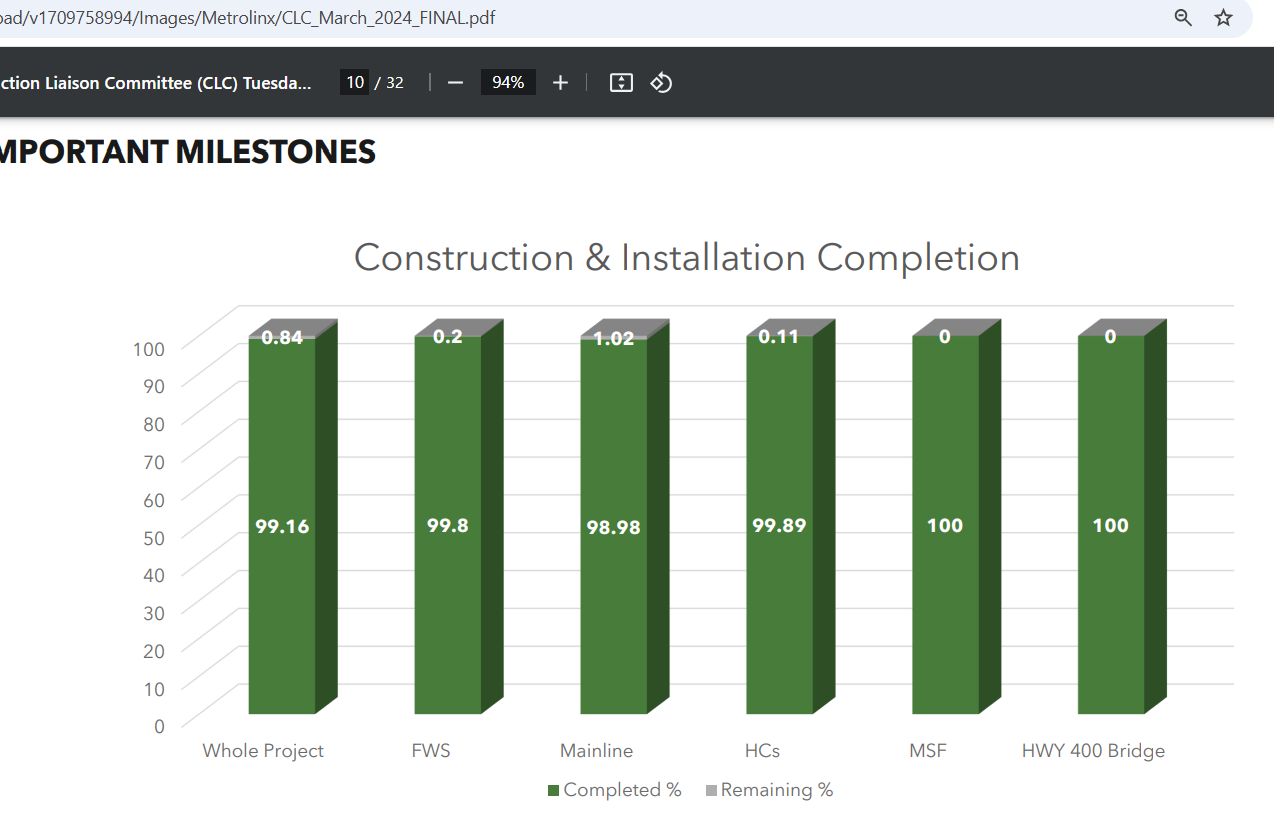Click the 94% zoom level field
The image size is (1274, 821).
pos(508,82)
